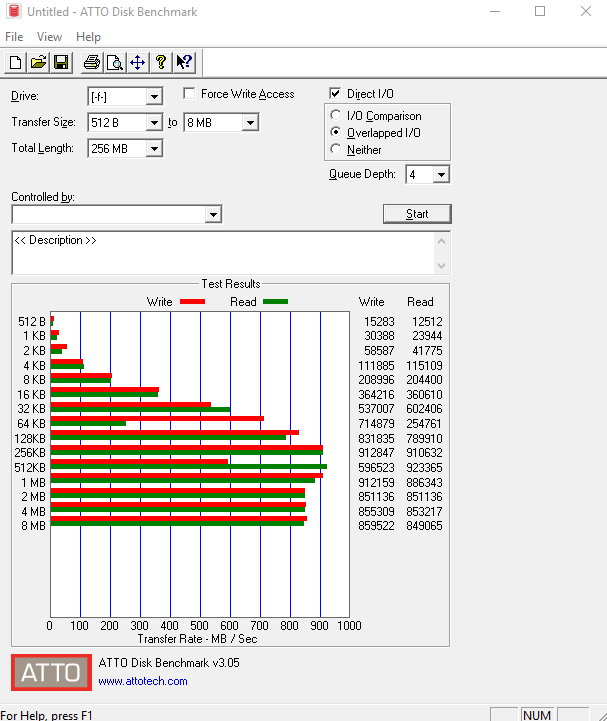This screenshot has height=721, width=607.
Task: Click the Description box scroll down arrow
Action: pyautogui.click(x=441, y=266)
